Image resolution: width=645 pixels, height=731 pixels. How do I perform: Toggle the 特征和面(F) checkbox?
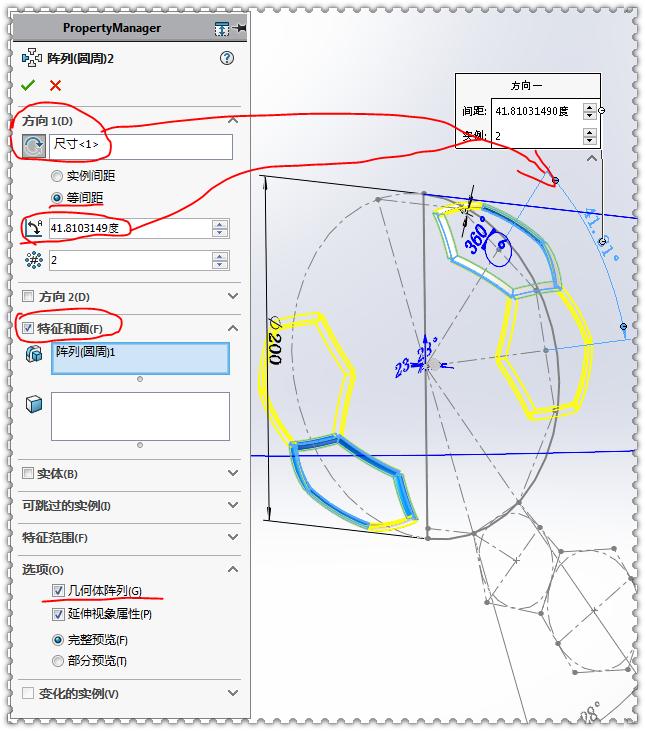28,328
